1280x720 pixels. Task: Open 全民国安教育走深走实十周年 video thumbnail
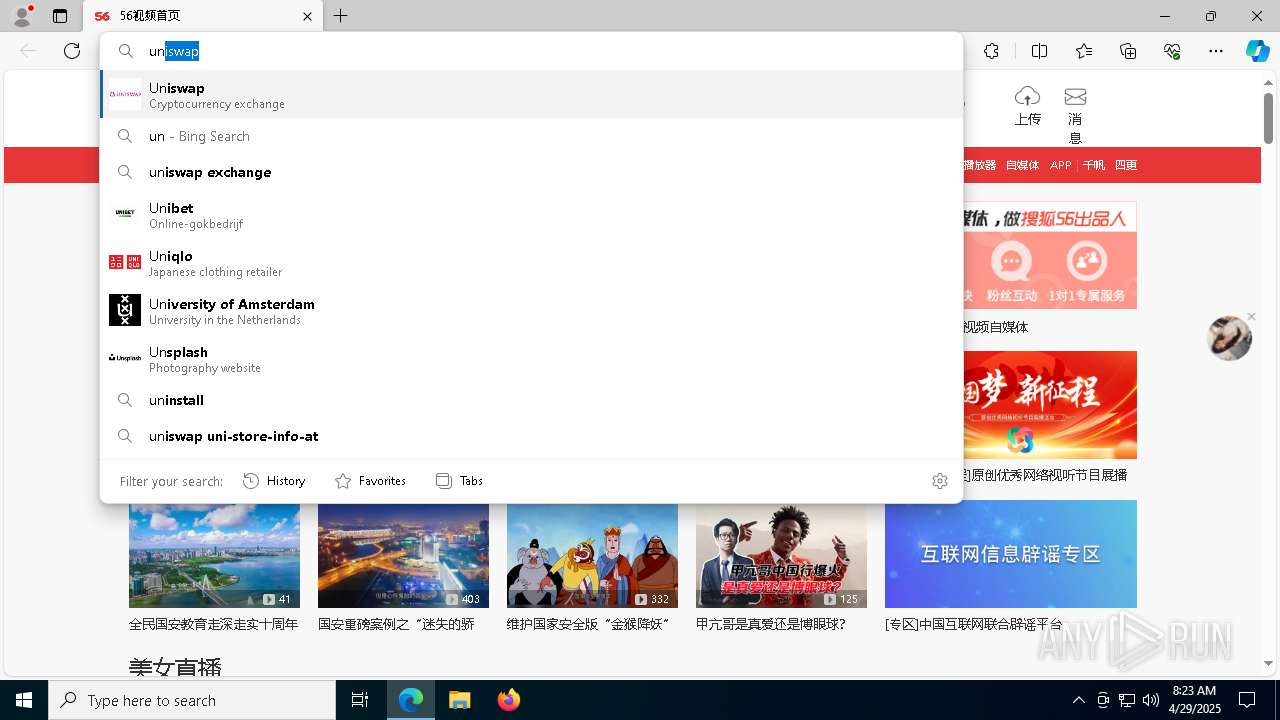214,555
